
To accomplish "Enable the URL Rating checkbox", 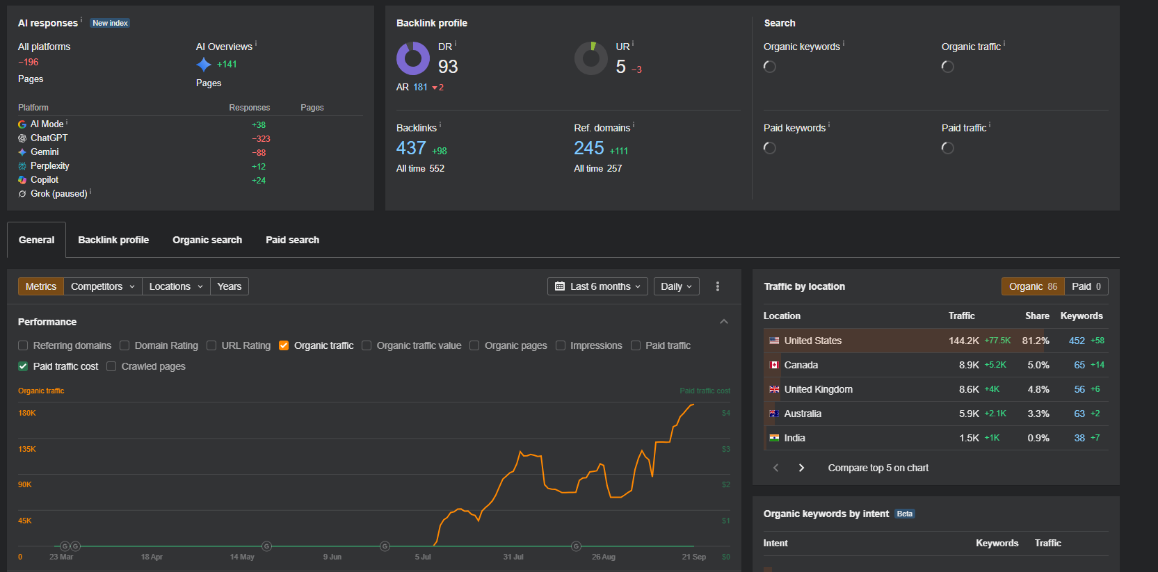I will [x=212, y=345].
